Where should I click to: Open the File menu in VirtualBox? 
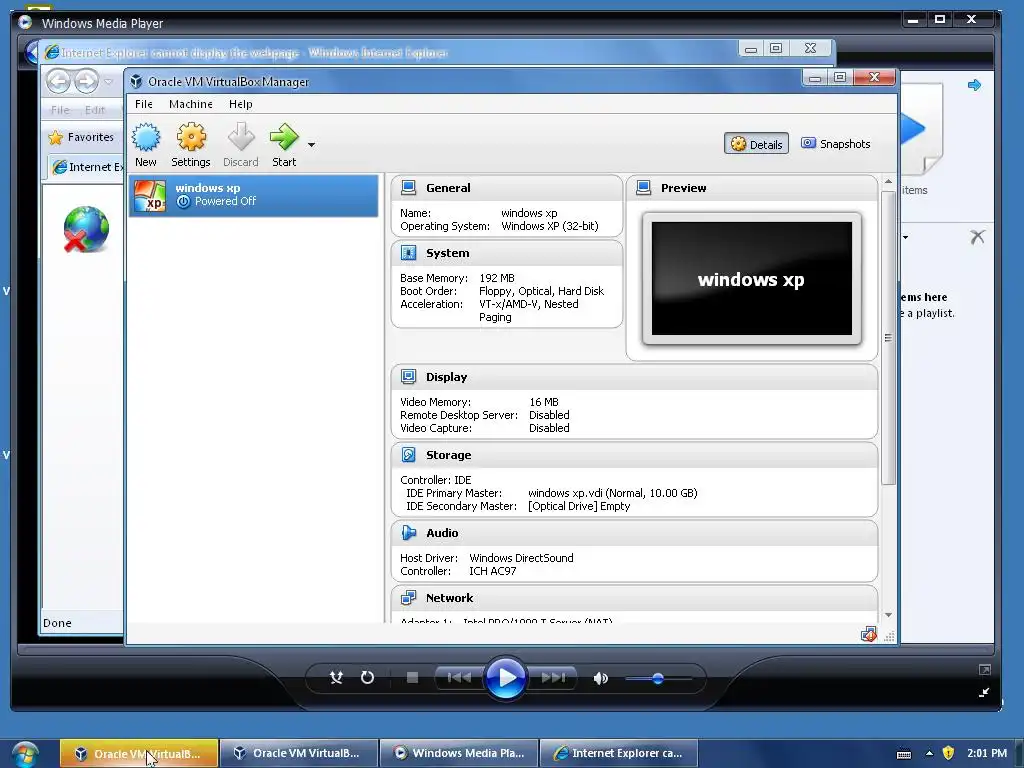pyautogui.click(x=144, y=104)
